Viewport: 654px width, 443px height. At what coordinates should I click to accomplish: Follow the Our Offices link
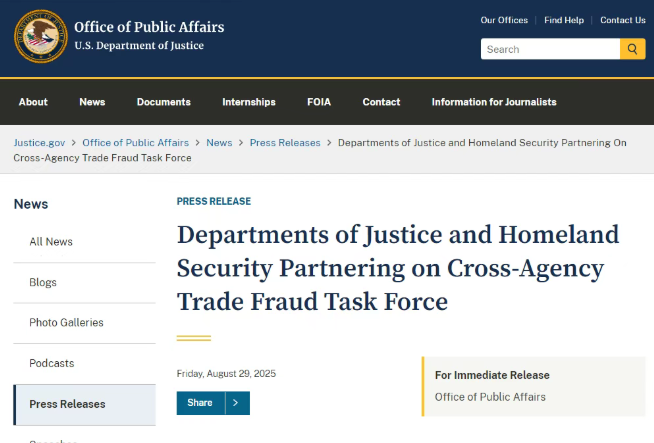tap(504, 20)
